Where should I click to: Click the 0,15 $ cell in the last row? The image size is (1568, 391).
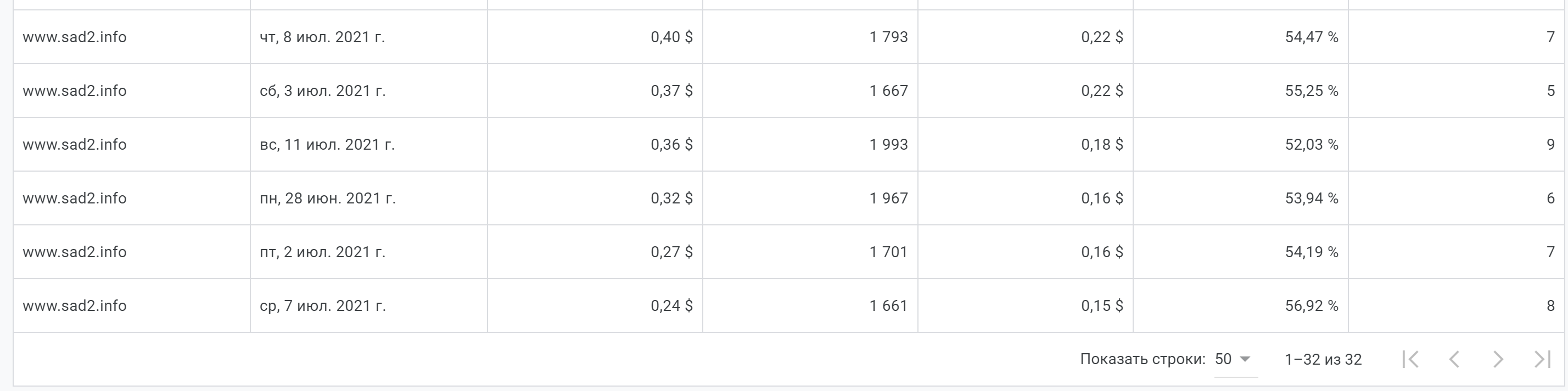point(1102,305)
